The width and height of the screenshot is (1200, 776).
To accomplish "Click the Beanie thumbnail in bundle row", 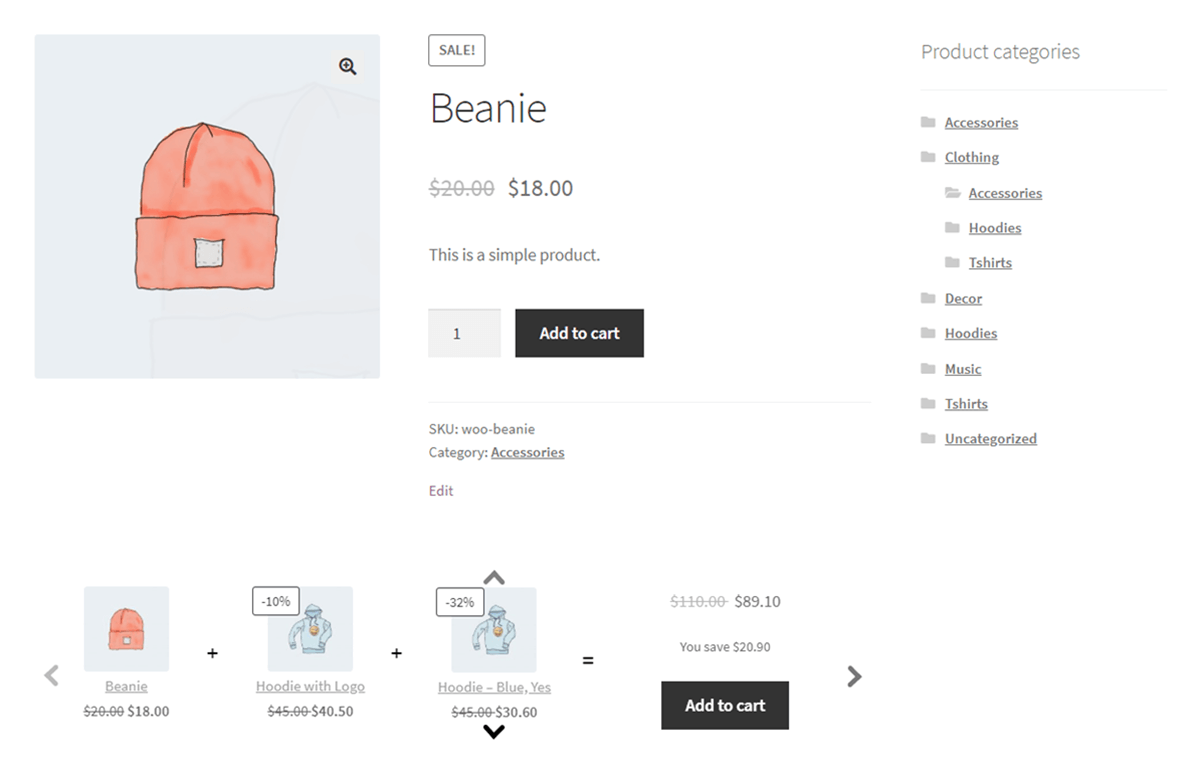I will pyautogui.click(x=126, y=629).
